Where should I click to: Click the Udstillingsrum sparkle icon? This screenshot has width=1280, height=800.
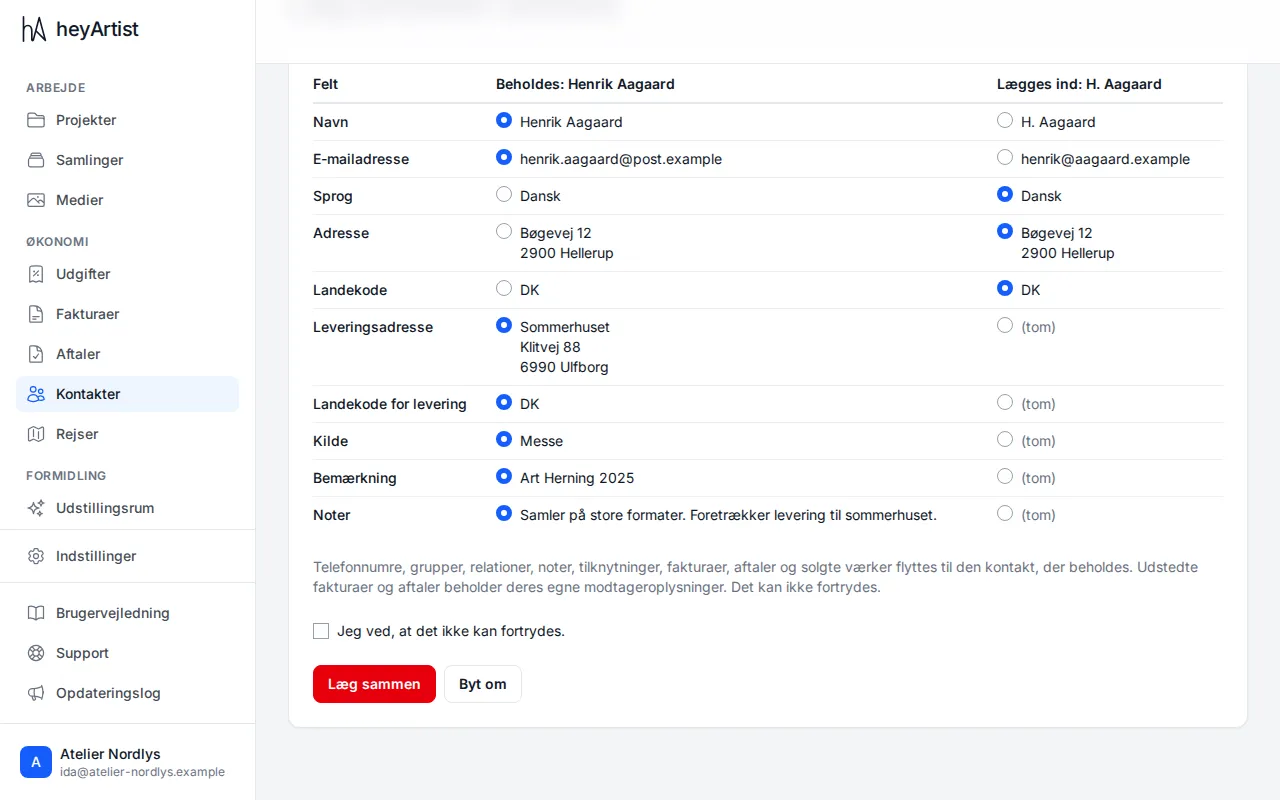(36, 508)
